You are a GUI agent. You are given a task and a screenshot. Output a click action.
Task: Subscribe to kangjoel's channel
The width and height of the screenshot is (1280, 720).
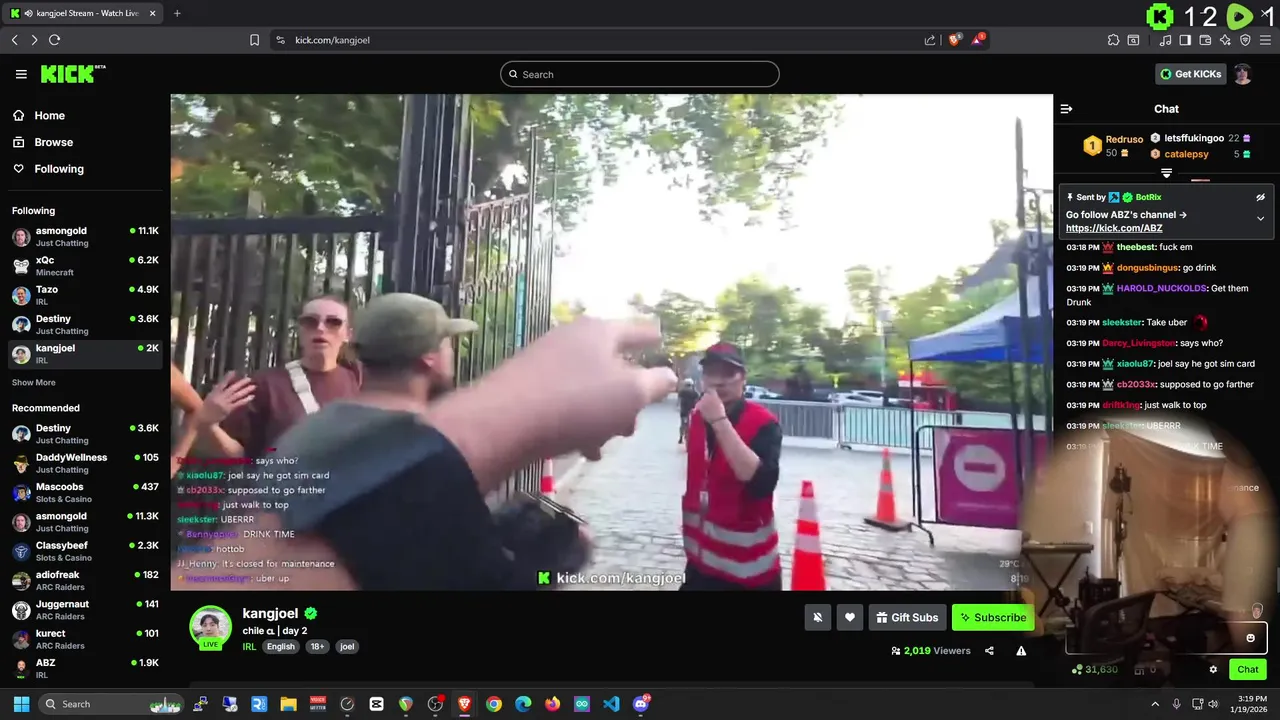[x=993, y=618]
